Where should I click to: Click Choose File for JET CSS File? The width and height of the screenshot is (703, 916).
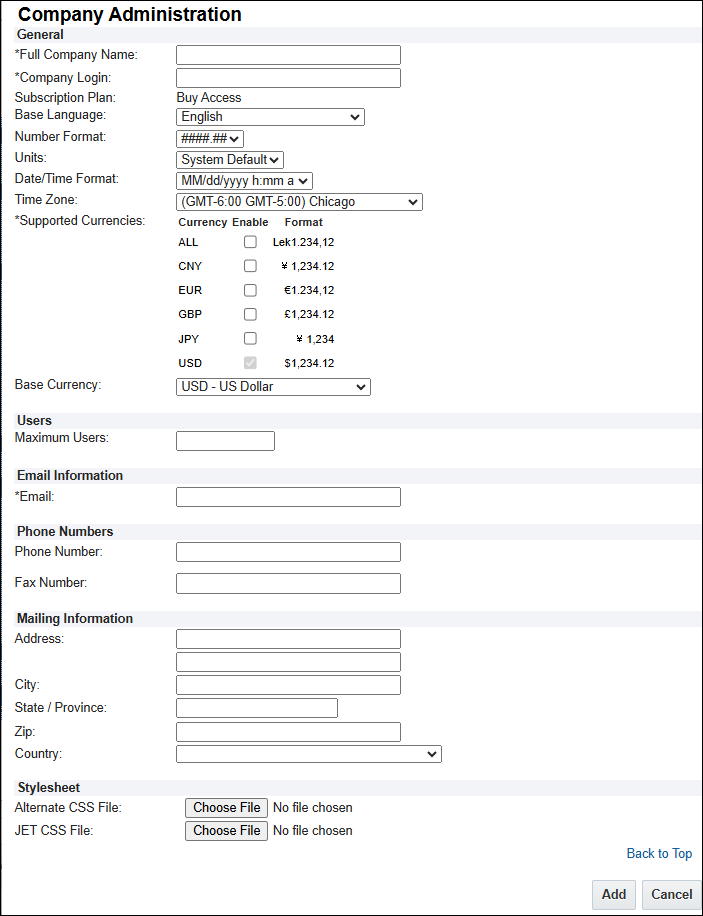click(x=226, y=831)
